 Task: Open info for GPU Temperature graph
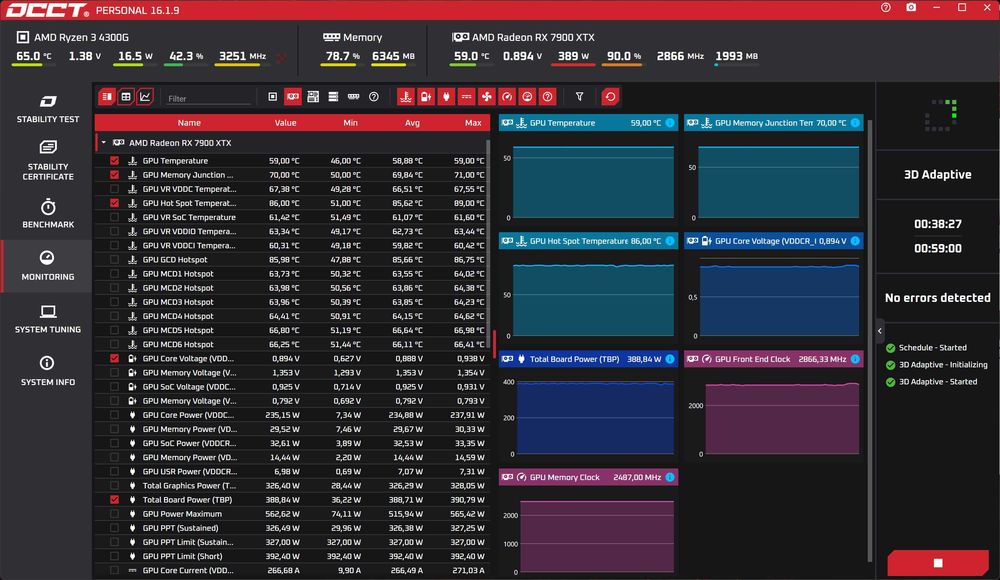[x=670, y=123]
